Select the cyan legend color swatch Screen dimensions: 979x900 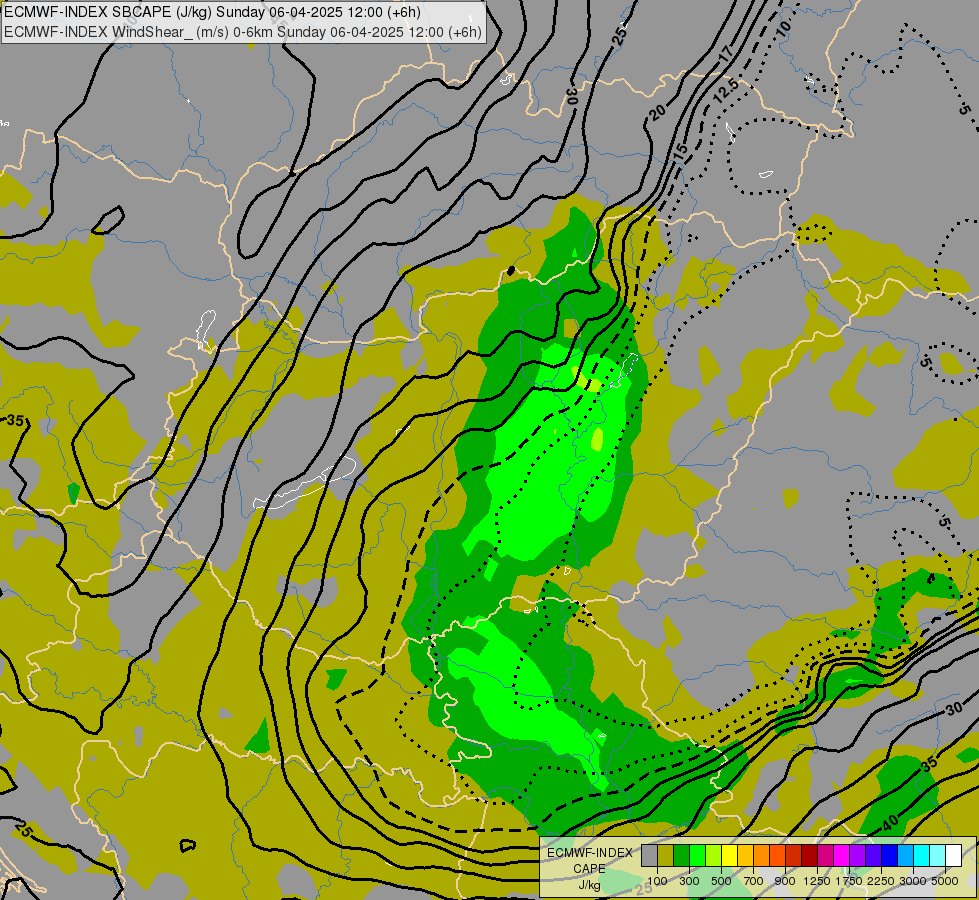pyautogui.click(x=921, y=855)
